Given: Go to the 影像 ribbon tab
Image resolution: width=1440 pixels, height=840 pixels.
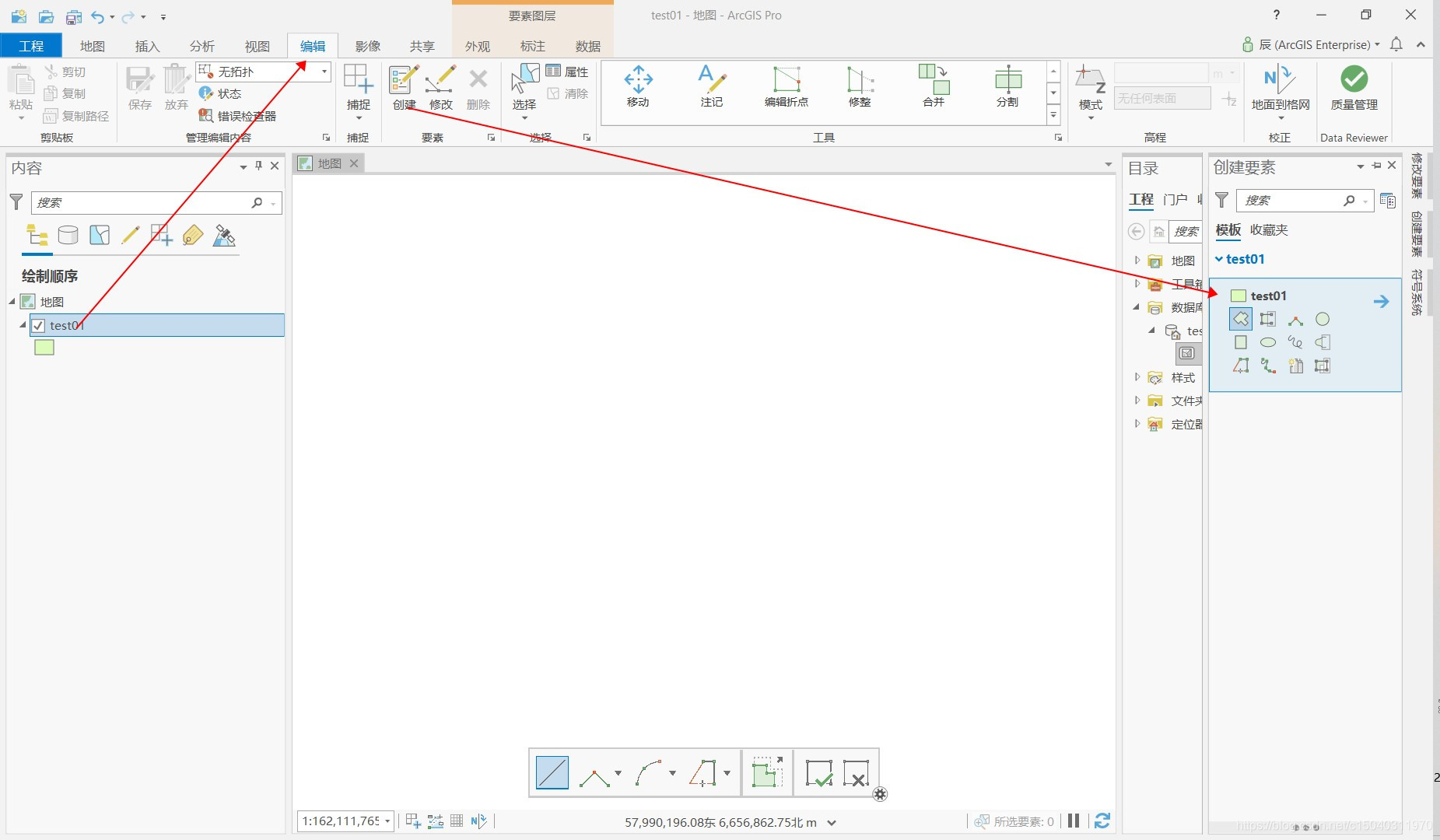Looking at the screenshot, I should tap(367, 46).
